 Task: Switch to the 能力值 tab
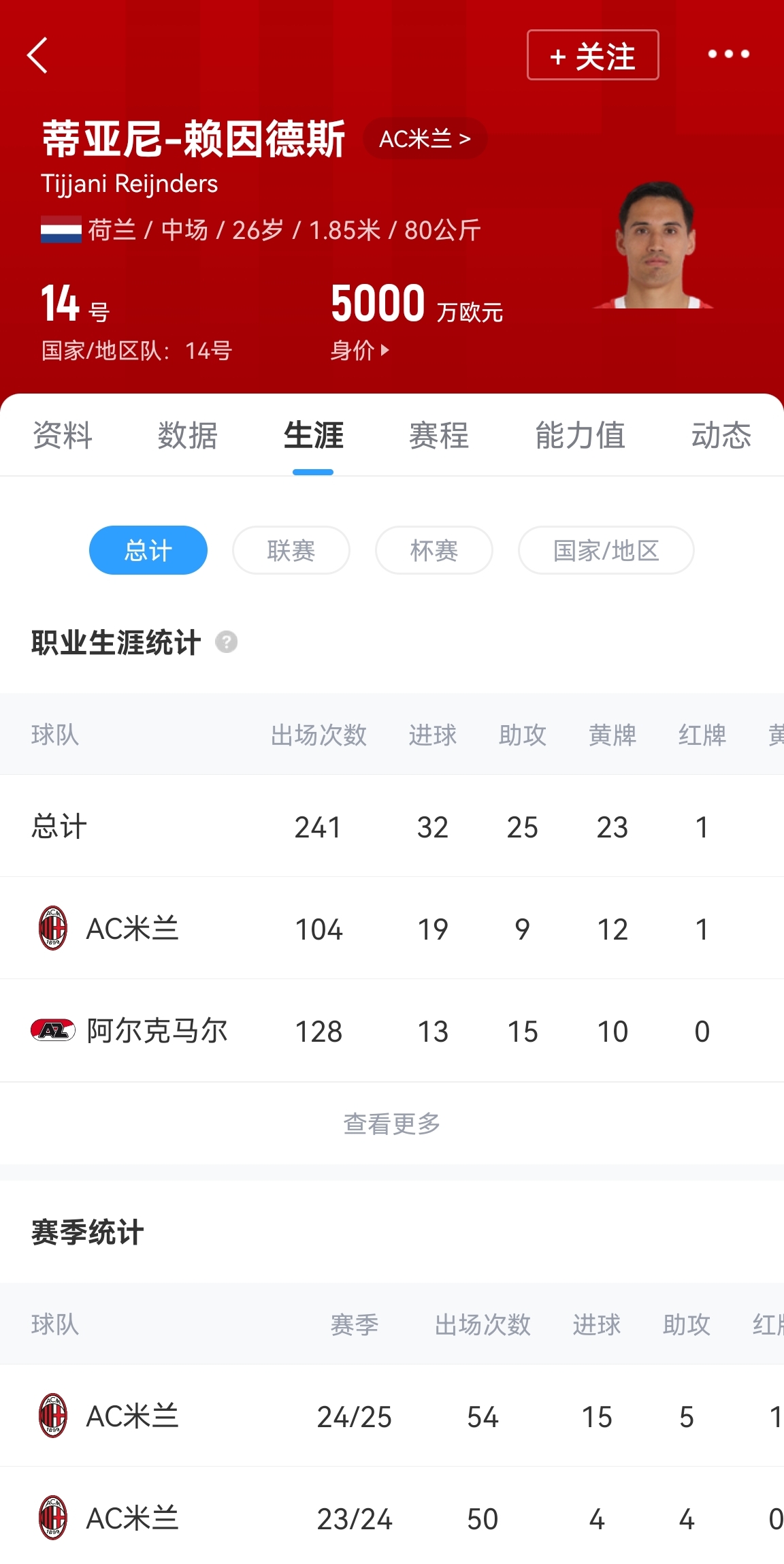[580, 436]
